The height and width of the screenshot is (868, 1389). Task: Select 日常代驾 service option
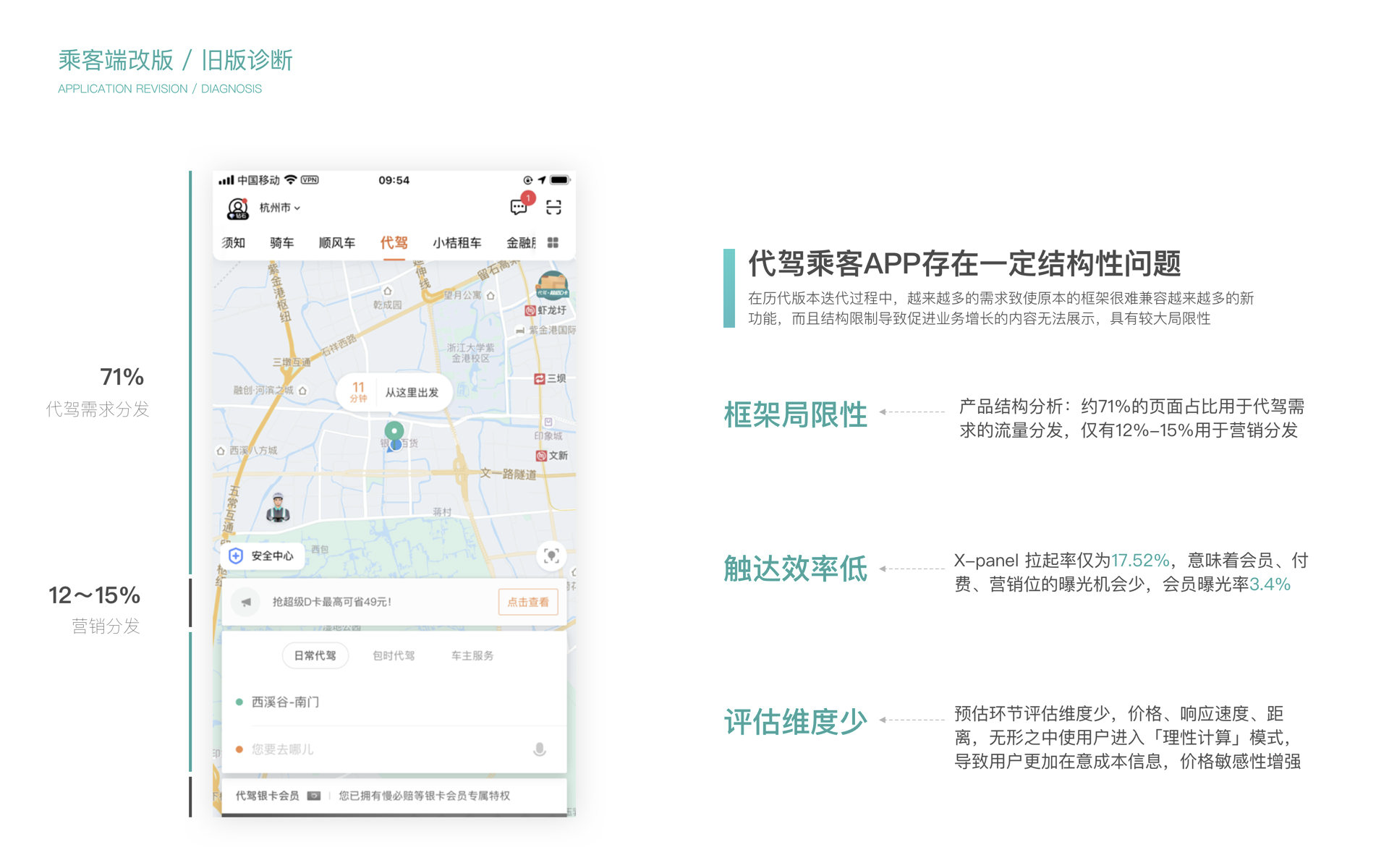(x=315, y=655)
